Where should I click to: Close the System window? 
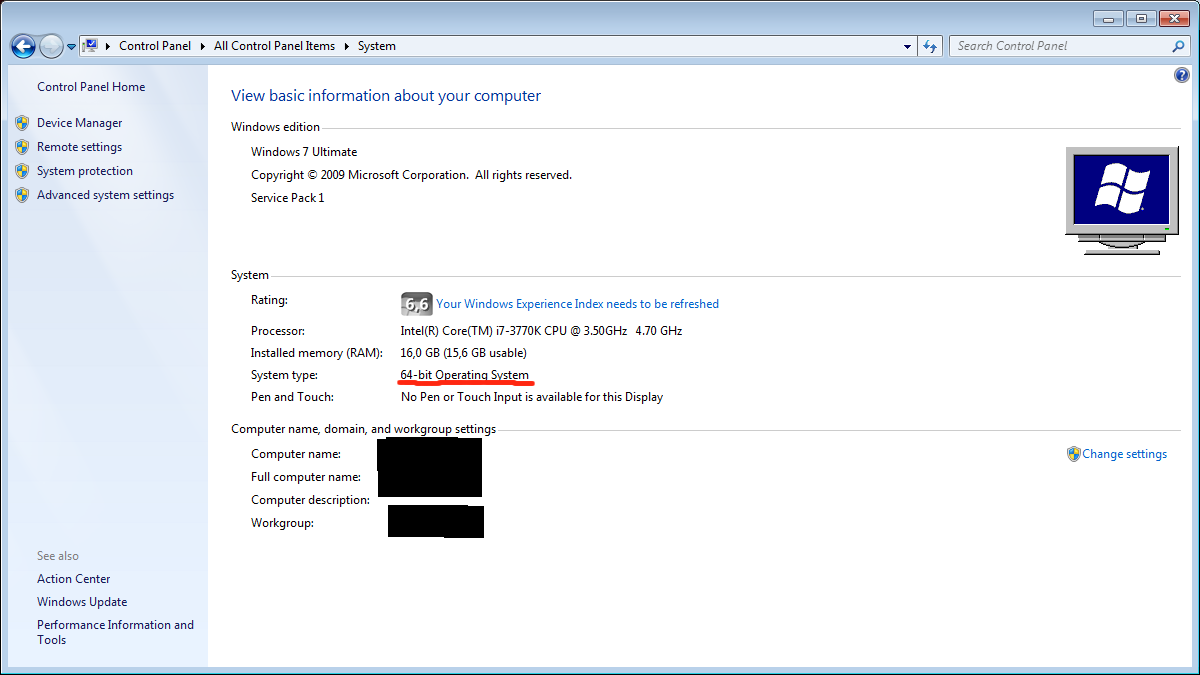[1174, 18]
